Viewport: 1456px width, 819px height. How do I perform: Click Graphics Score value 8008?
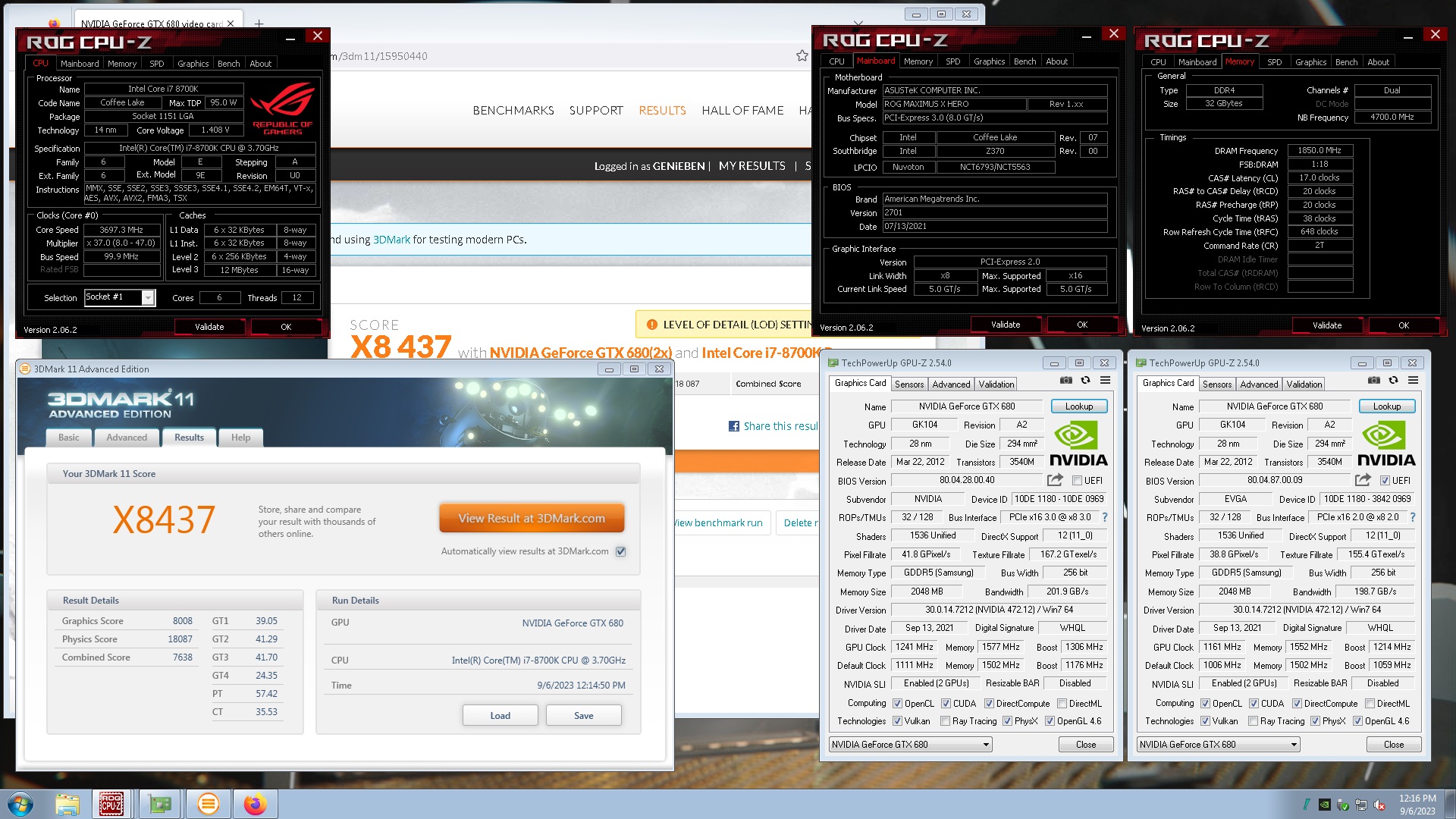point(183,620)
